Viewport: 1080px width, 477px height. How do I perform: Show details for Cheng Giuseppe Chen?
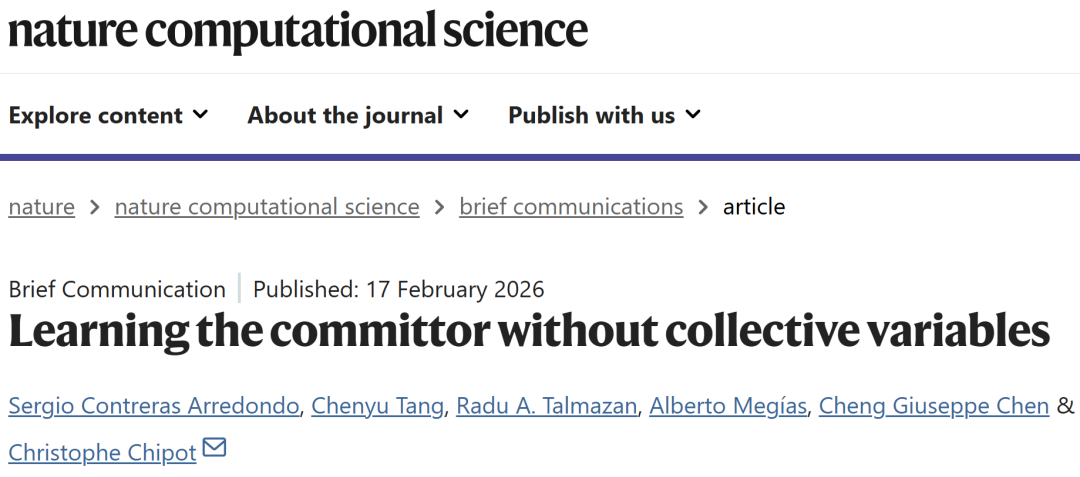934,406
